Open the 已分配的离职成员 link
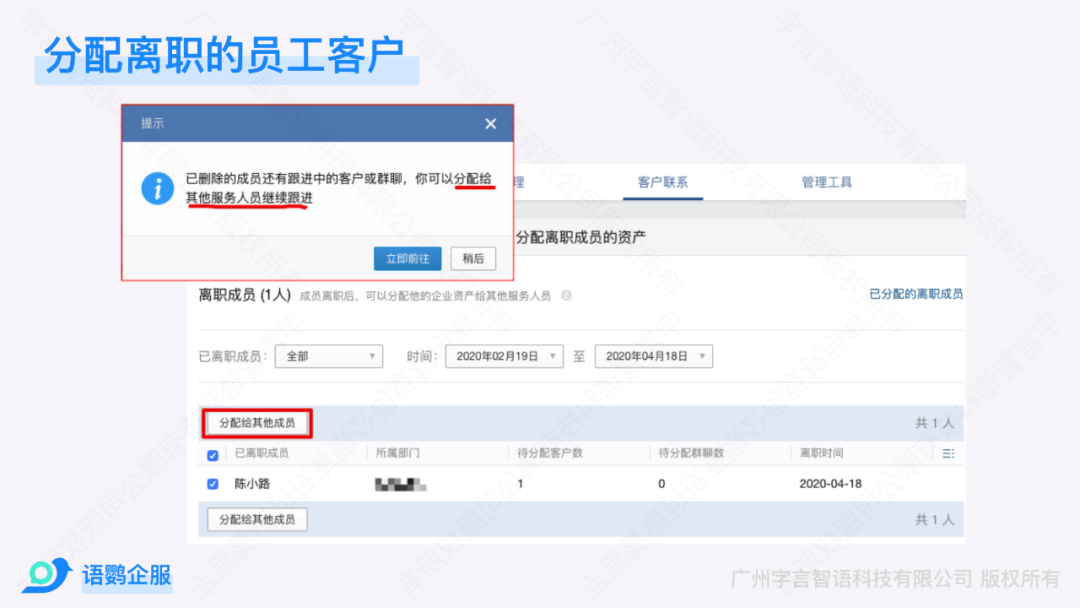This screenshot has width=1080, height=608. coord(915,295)
